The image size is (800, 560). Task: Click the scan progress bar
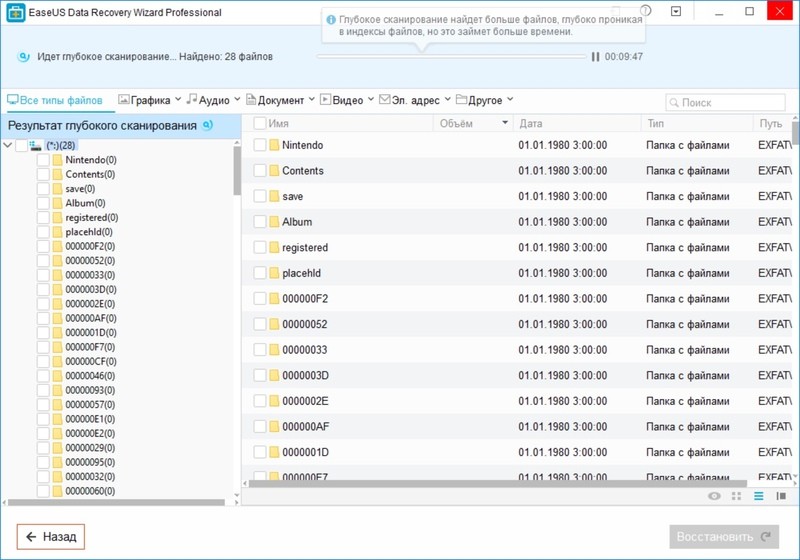click(x=452, y=57)
